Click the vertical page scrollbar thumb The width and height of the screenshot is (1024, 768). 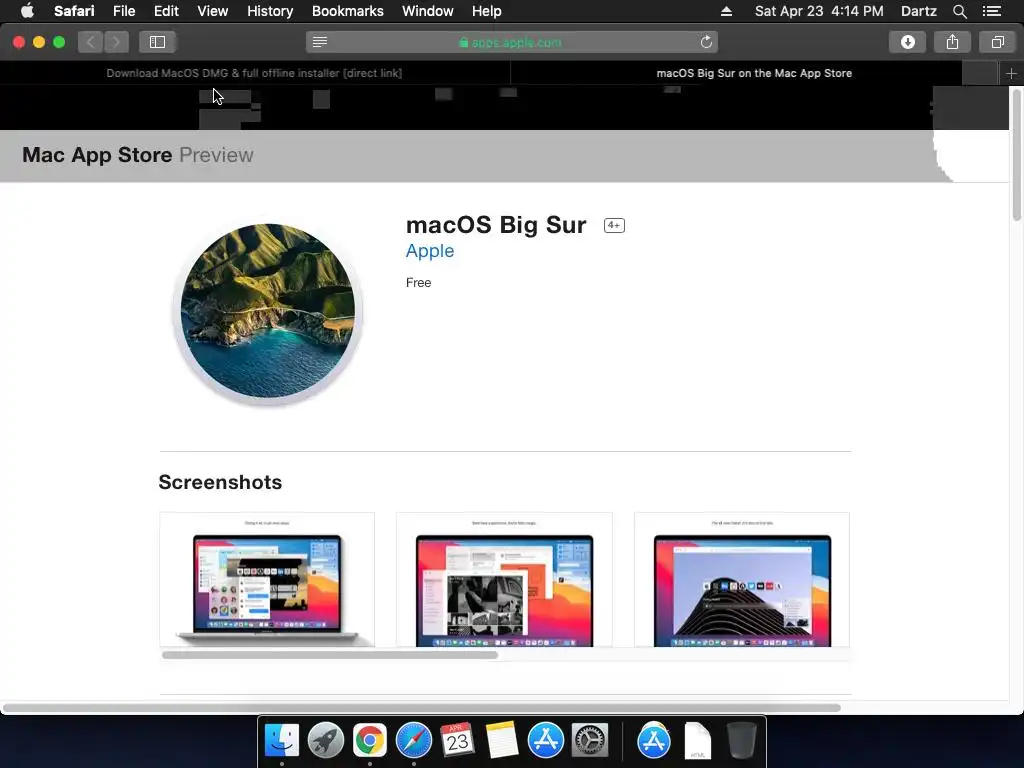click(x=1017, y=155)
